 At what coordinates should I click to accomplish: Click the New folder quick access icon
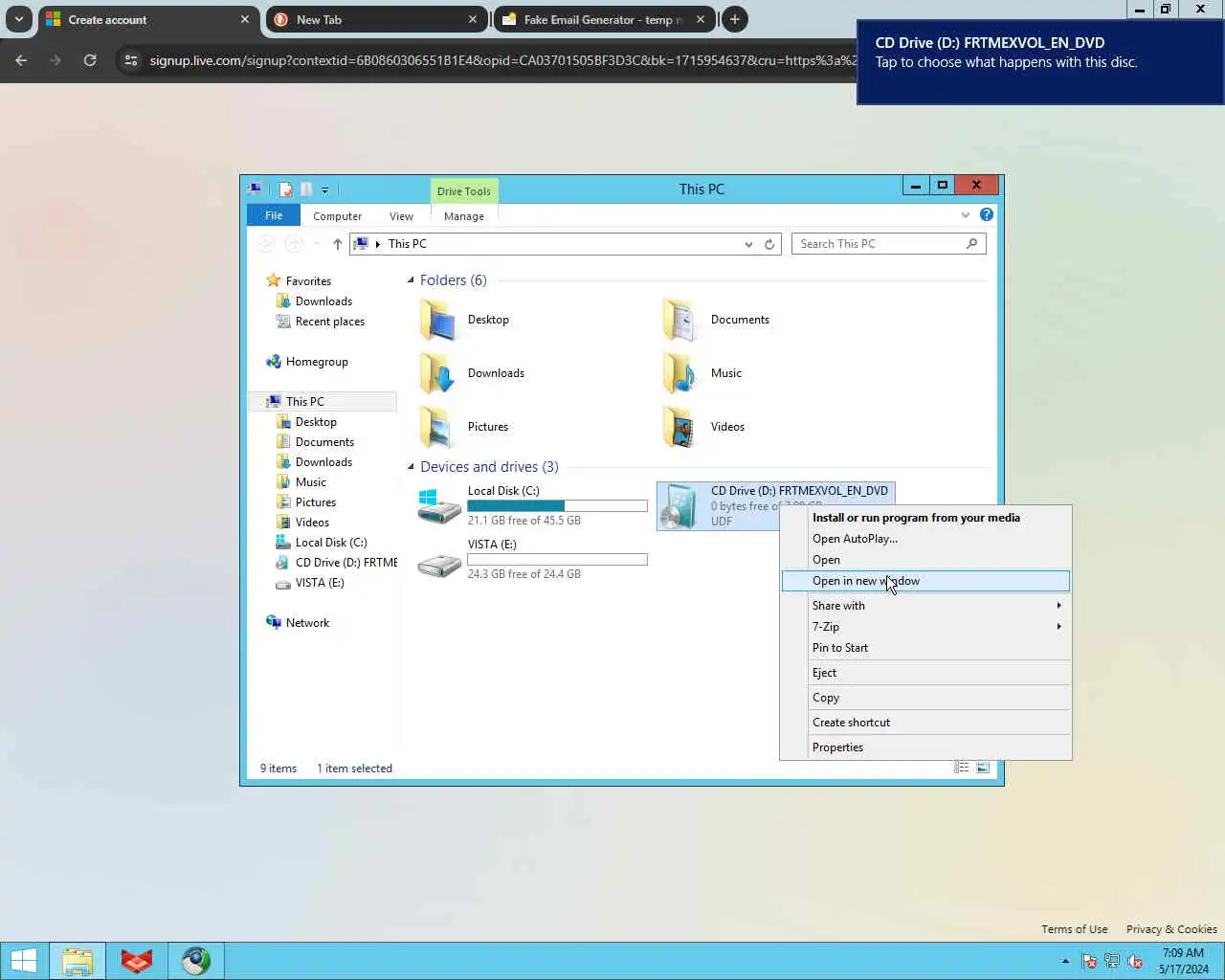coord(306,189)
